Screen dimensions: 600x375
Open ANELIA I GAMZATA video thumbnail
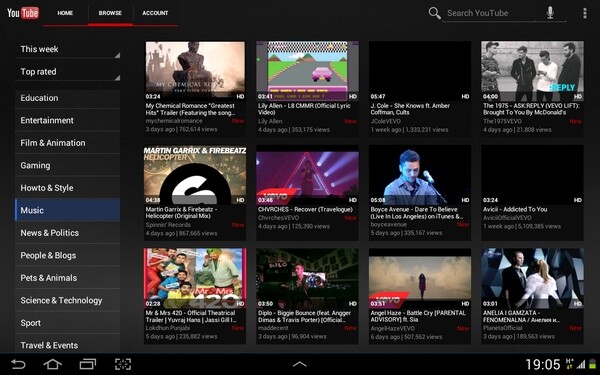532,278
